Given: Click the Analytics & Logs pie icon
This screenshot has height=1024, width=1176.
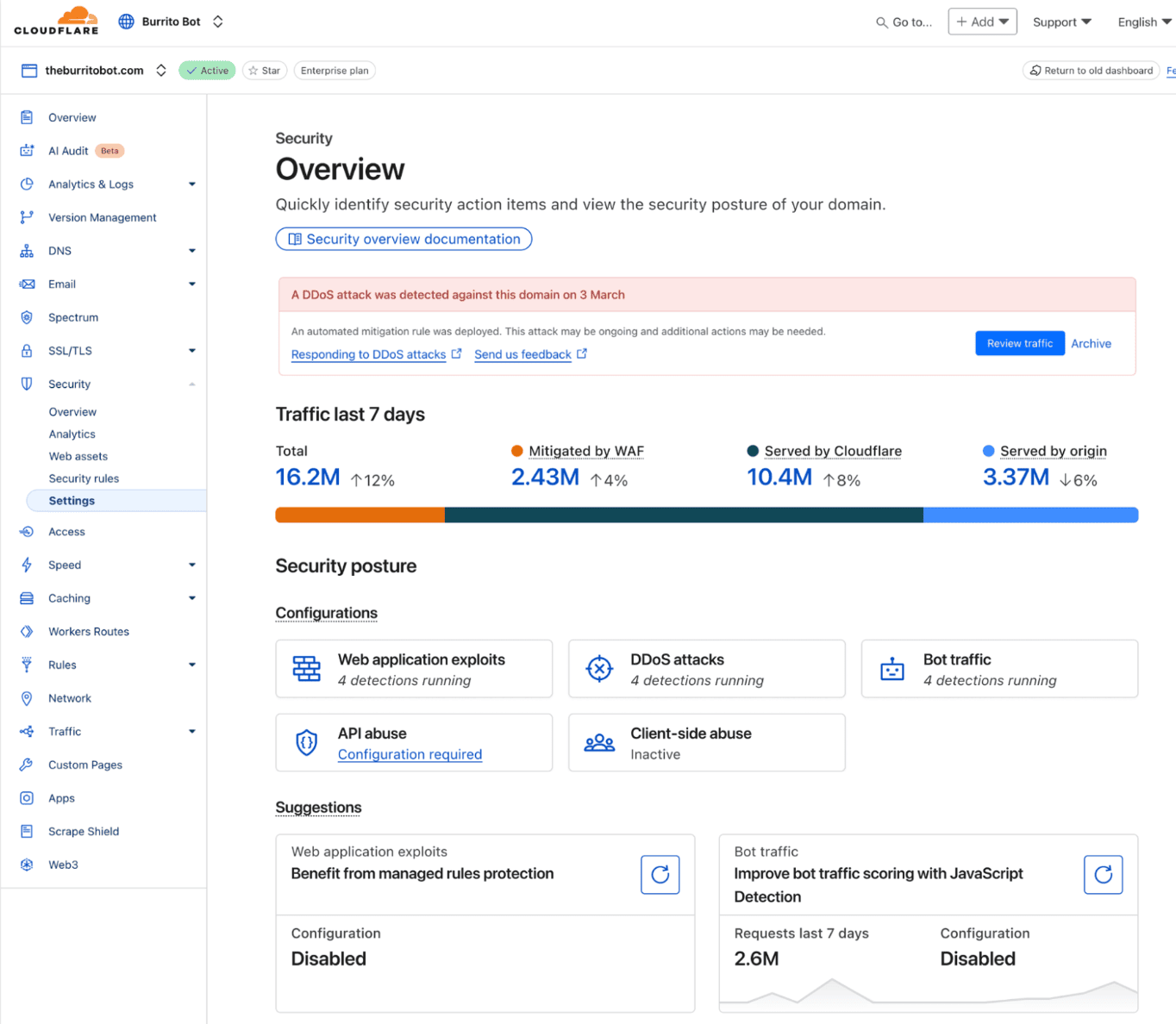Looking at the screenshot, I should click(x=27, y=184).
